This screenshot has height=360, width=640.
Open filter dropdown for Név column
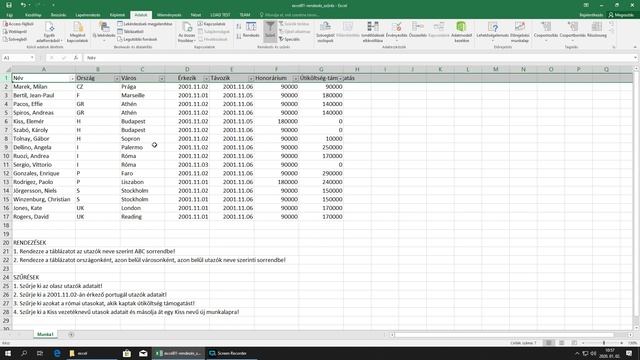(72, 78)
